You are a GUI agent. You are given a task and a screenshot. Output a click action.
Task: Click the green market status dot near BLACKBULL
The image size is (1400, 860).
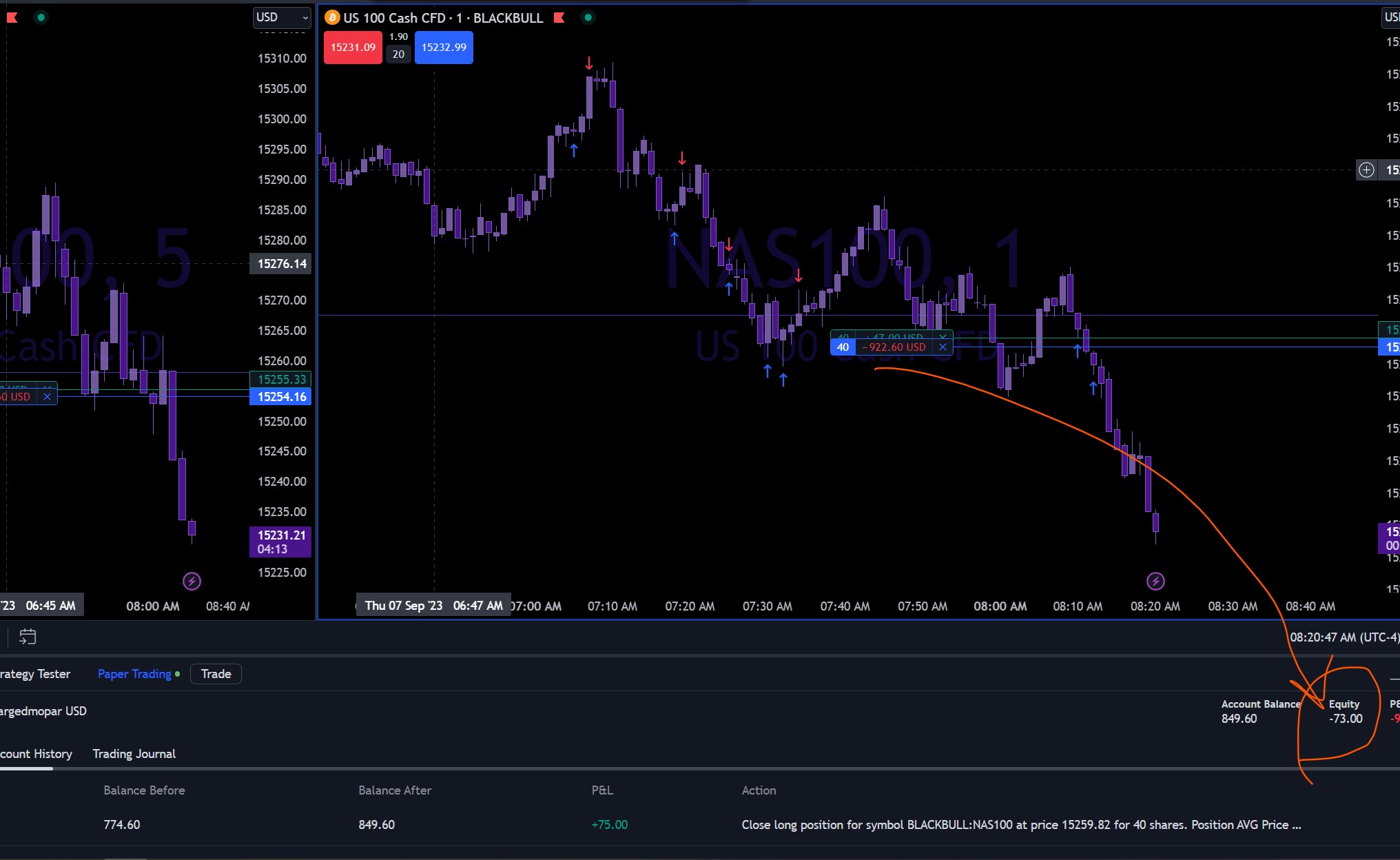pyautogui.click(x=588, y=18)
